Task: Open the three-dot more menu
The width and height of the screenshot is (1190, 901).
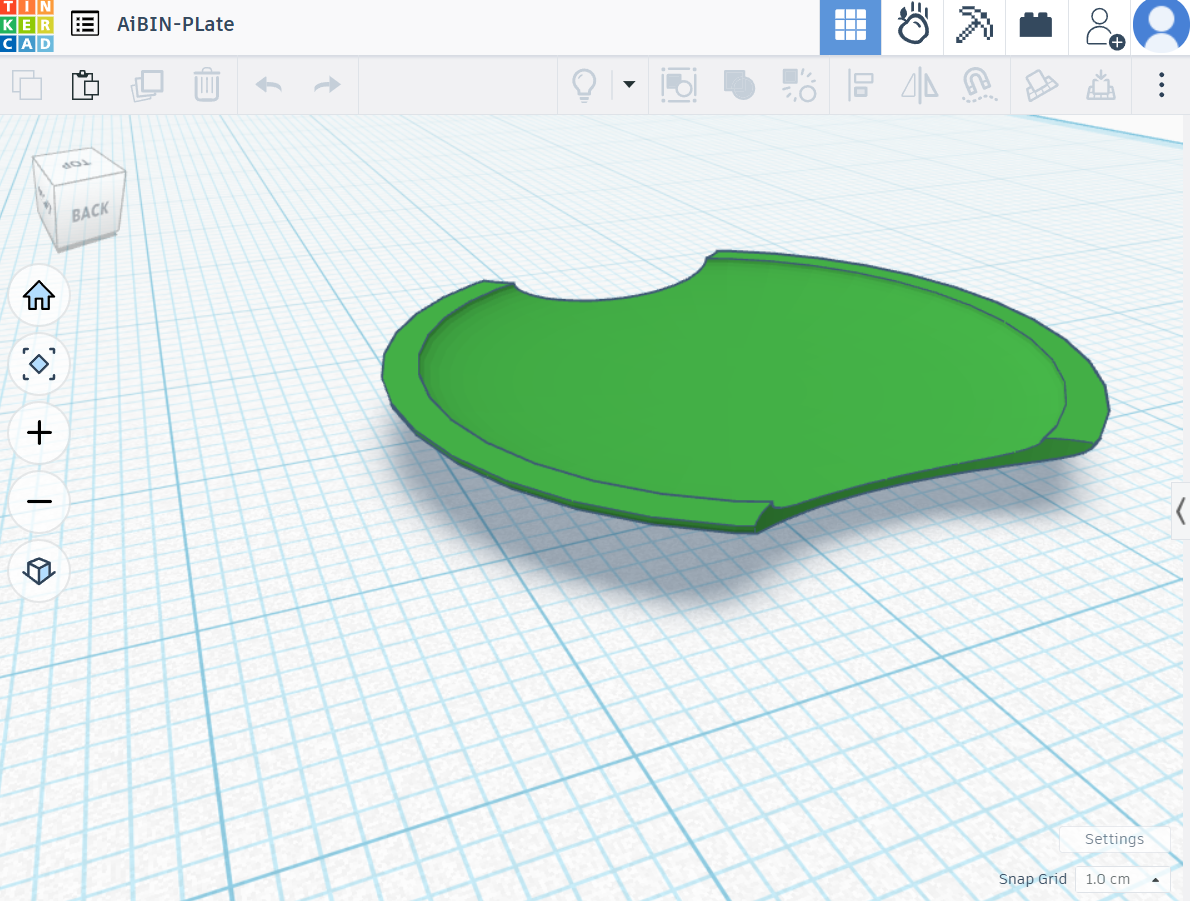Action: [1161, 85]
